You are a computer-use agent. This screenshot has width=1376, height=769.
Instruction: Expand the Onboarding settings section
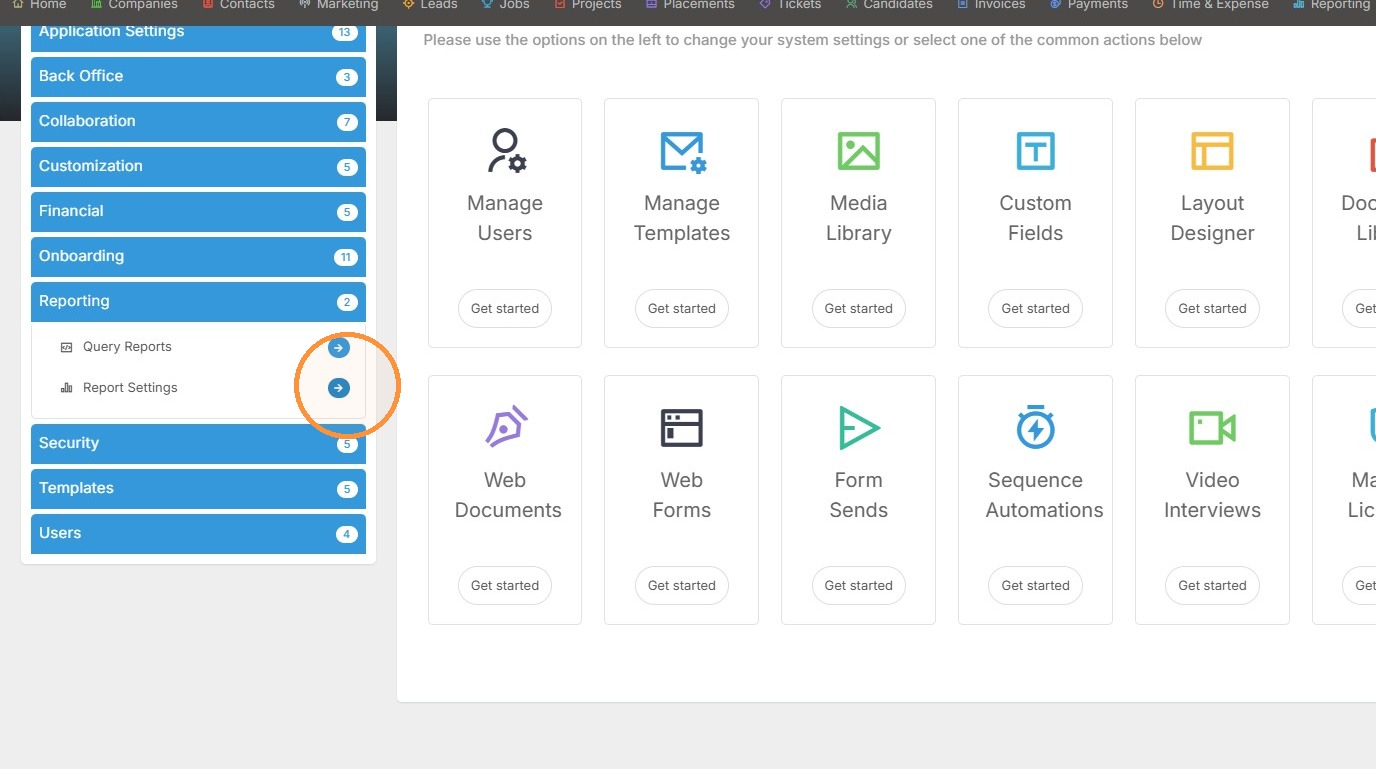point(198,256)
